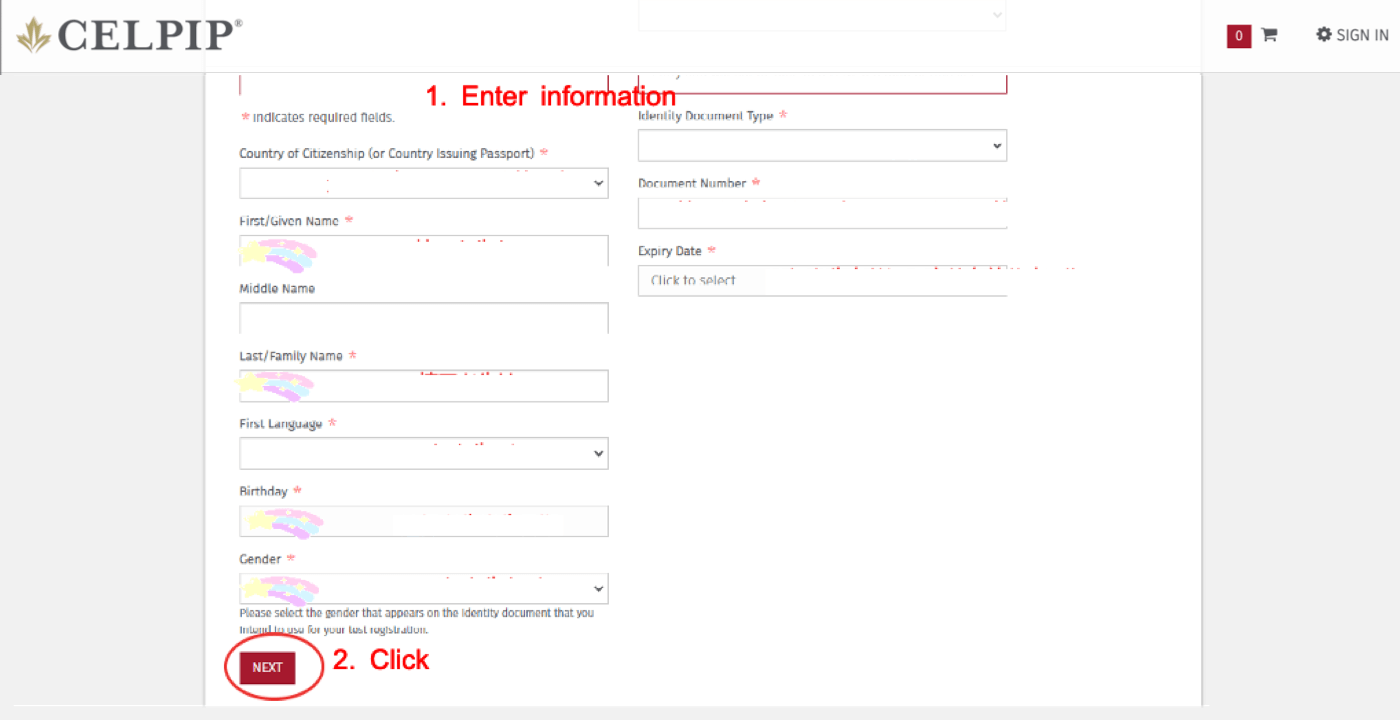Screen dimensions: 1400x720
Task: Click the CELPIP wordmark in the header
Action: click(x=150, y=35)
